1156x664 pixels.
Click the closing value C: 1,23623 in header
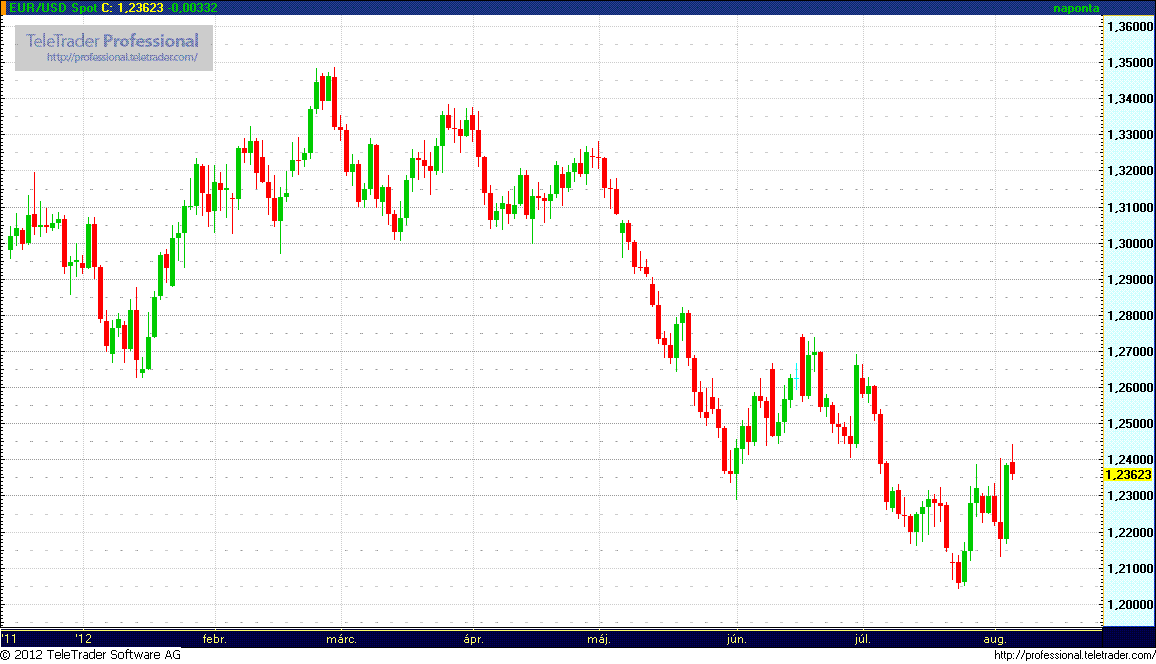pyautogui.click(x=132, y=7)
